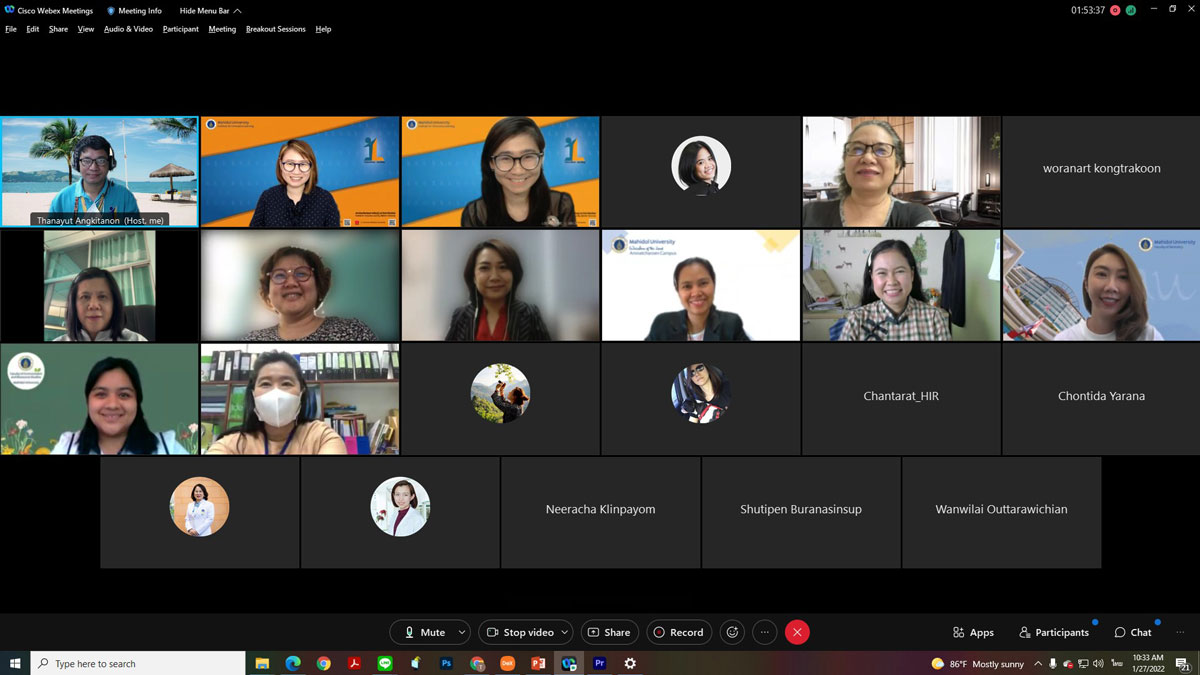
Task: Open the more options ellipsis button
Action: click(764, 632)
